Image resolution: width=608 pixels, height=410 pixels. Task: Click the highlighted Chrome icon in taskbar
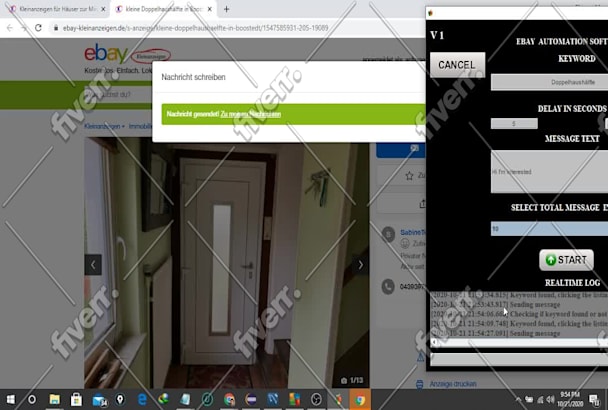(360, 400)
